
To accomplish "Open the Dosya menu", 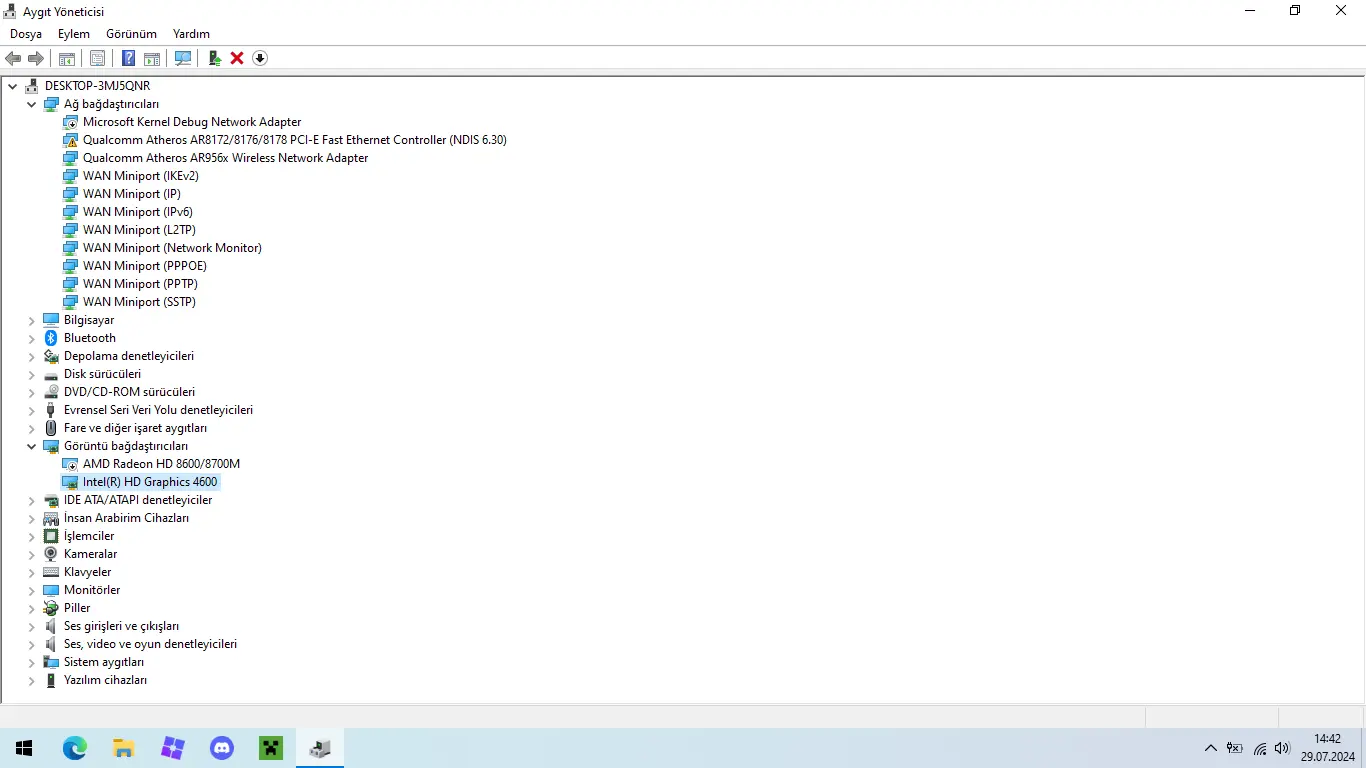I will tap(26, 34).
